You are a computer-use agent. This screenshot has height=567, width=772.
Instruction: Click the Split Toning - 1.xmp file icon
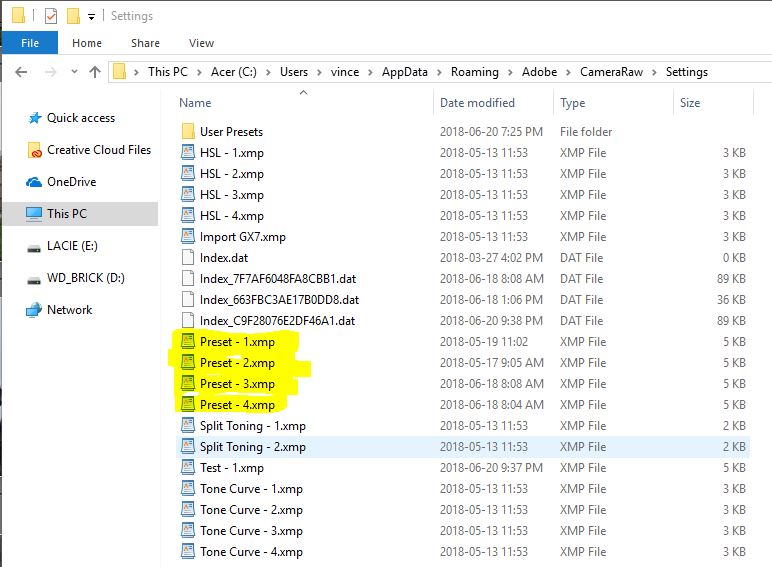188,425
